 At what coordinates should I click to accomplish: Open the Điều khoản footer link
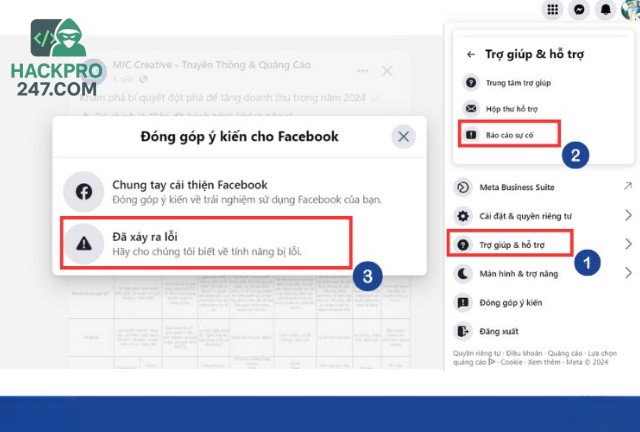[x=524, y=353]
